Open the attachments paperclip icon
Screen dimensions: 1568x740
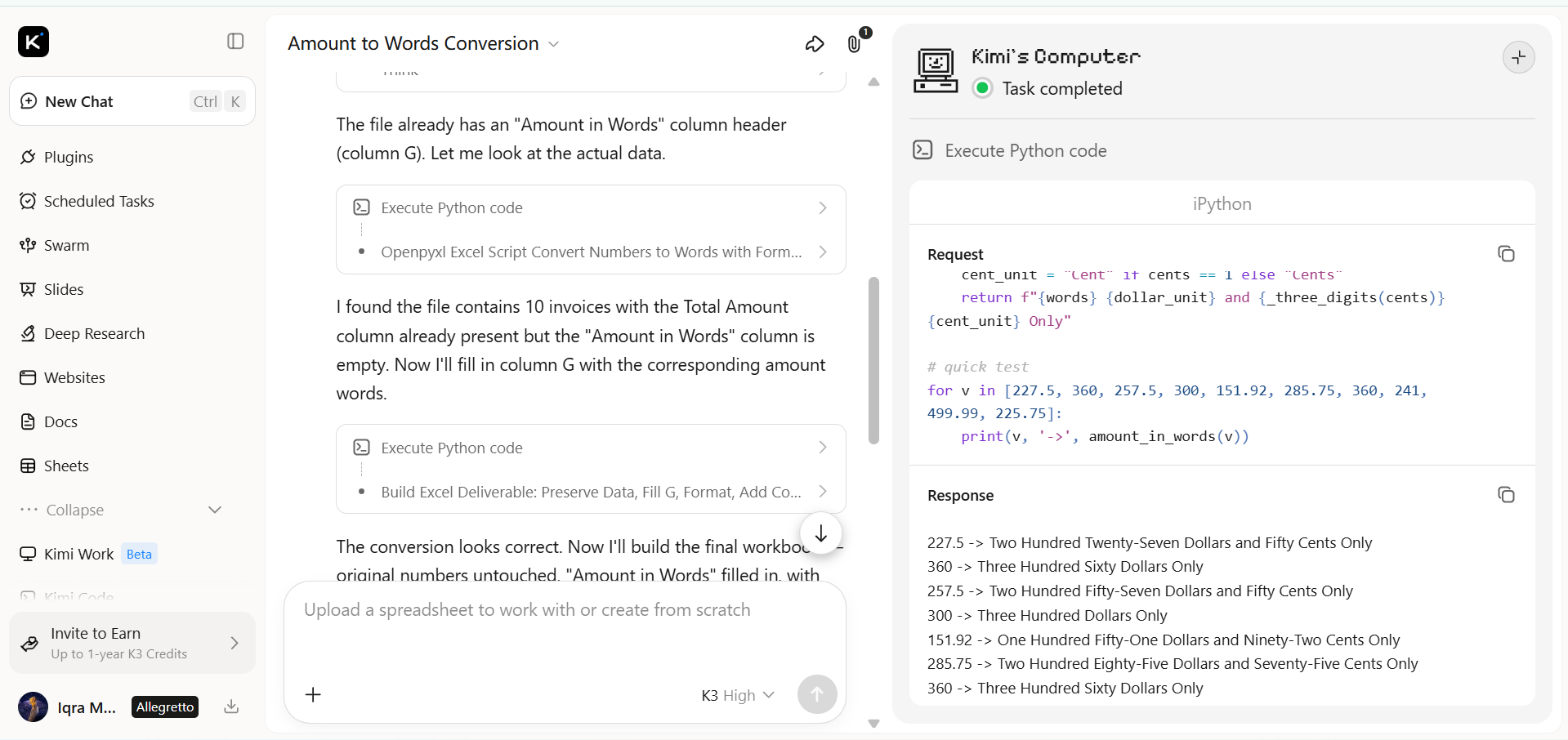click(854, 44)
